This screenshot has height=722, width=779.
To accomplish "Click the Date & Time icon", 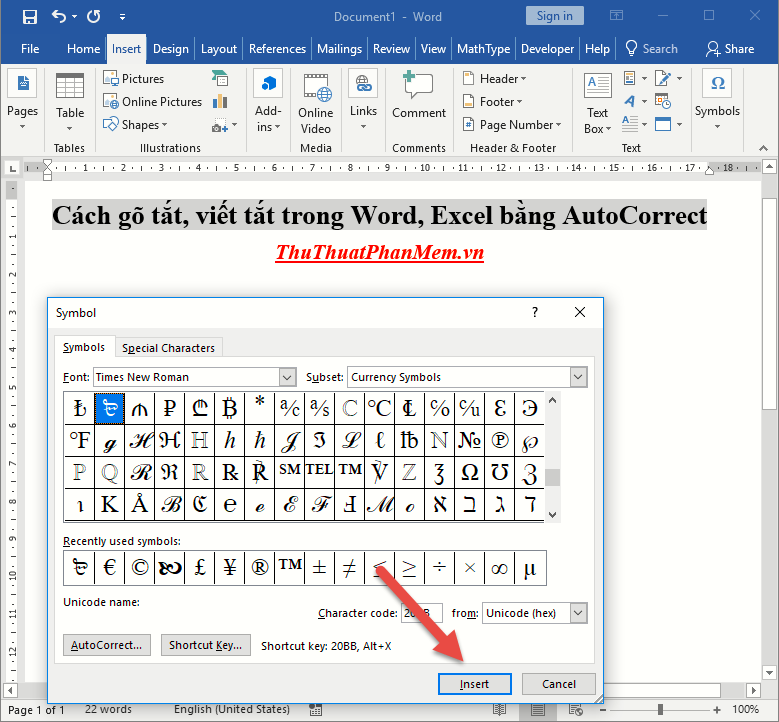I will (x=663, y=101).
